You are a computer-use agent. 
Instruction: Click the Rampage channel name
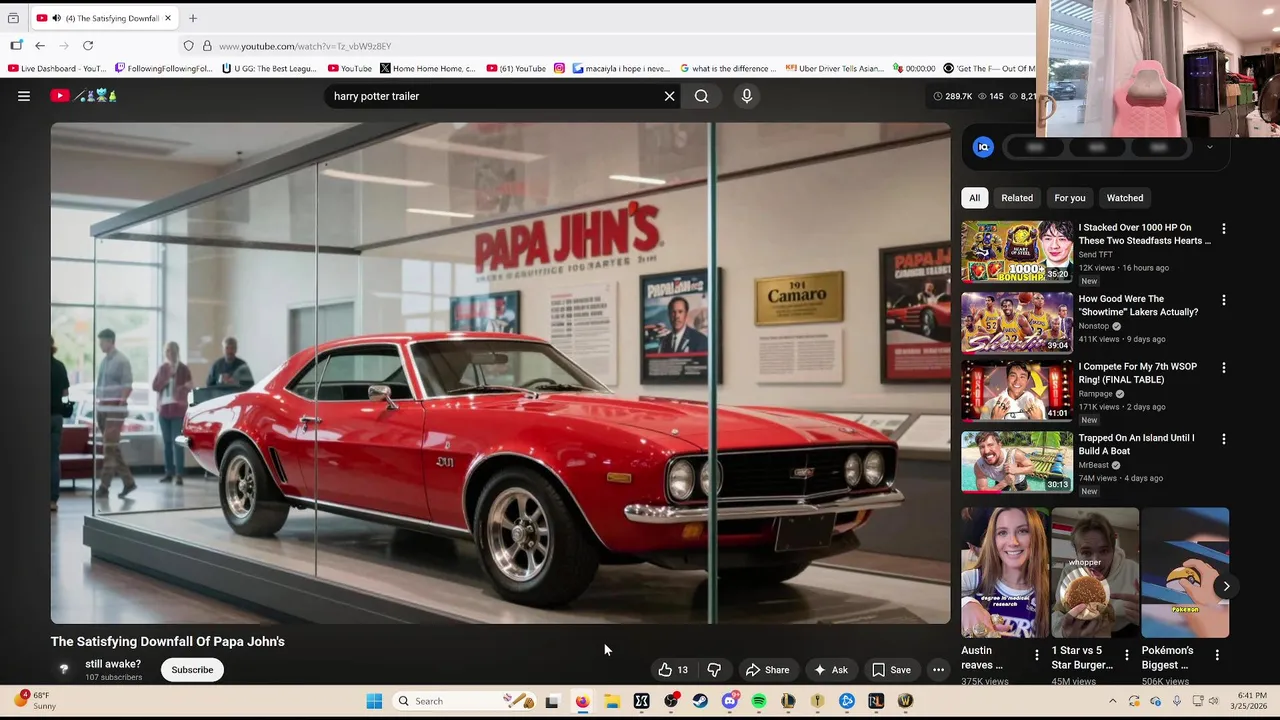(x=1095, y=394)
